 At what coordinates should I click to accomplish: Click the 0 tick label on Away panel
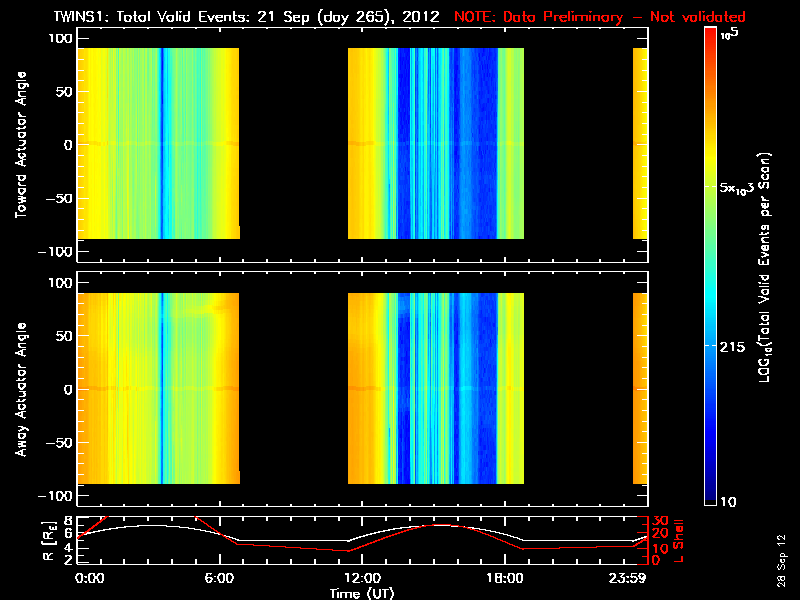(67, 390)
